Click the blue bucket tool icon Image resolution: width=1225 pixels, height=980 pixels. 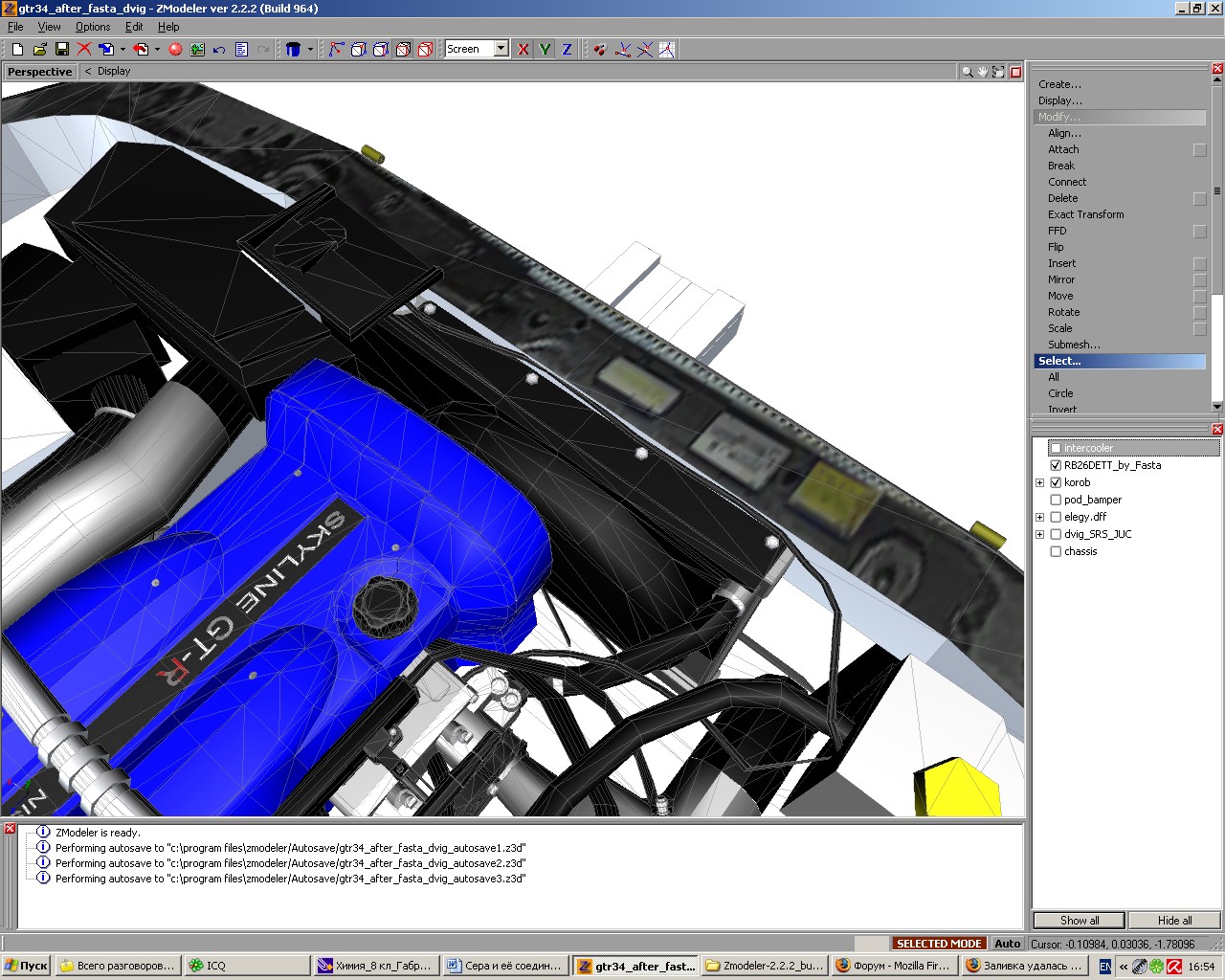(294, 49)
